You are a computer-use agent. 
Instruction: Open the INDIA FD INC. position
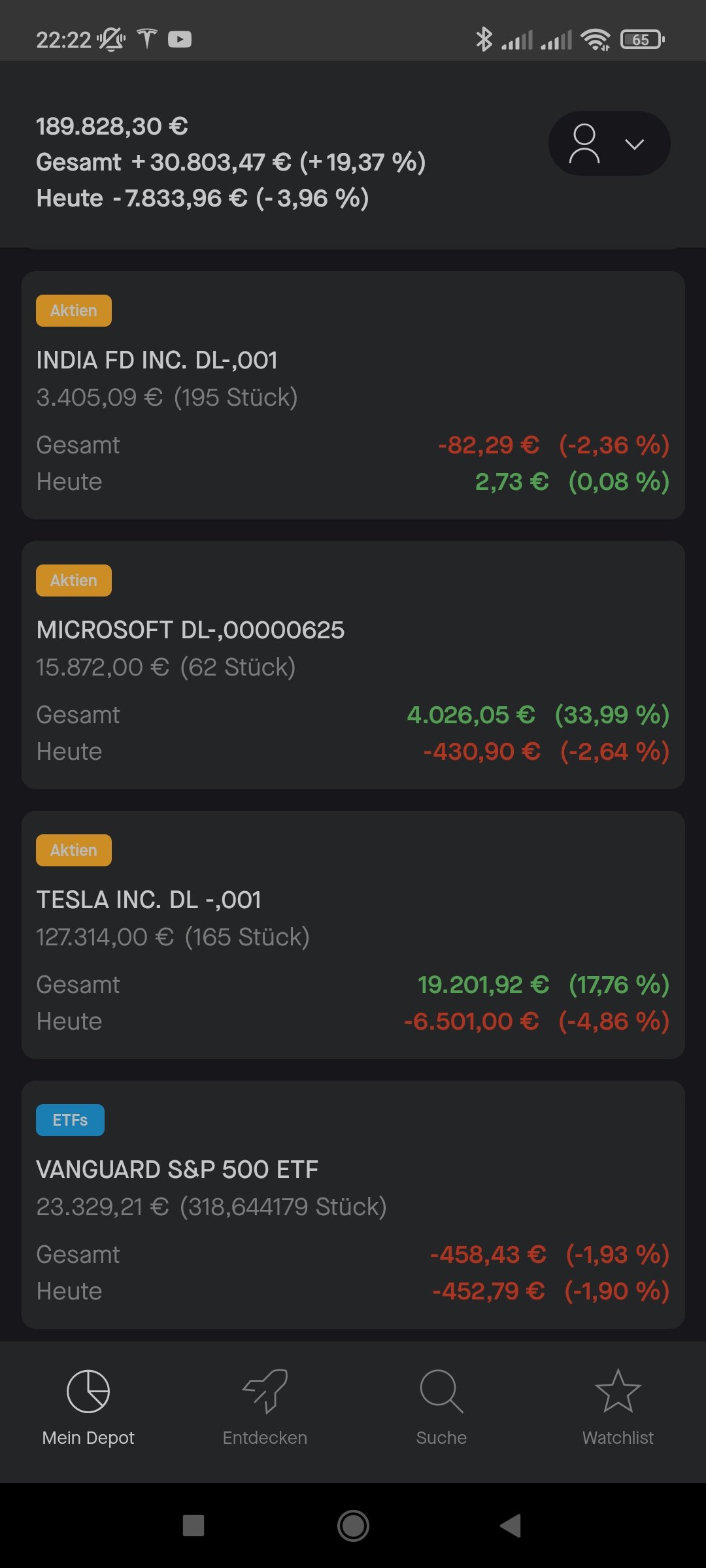(x=353, y=395)
